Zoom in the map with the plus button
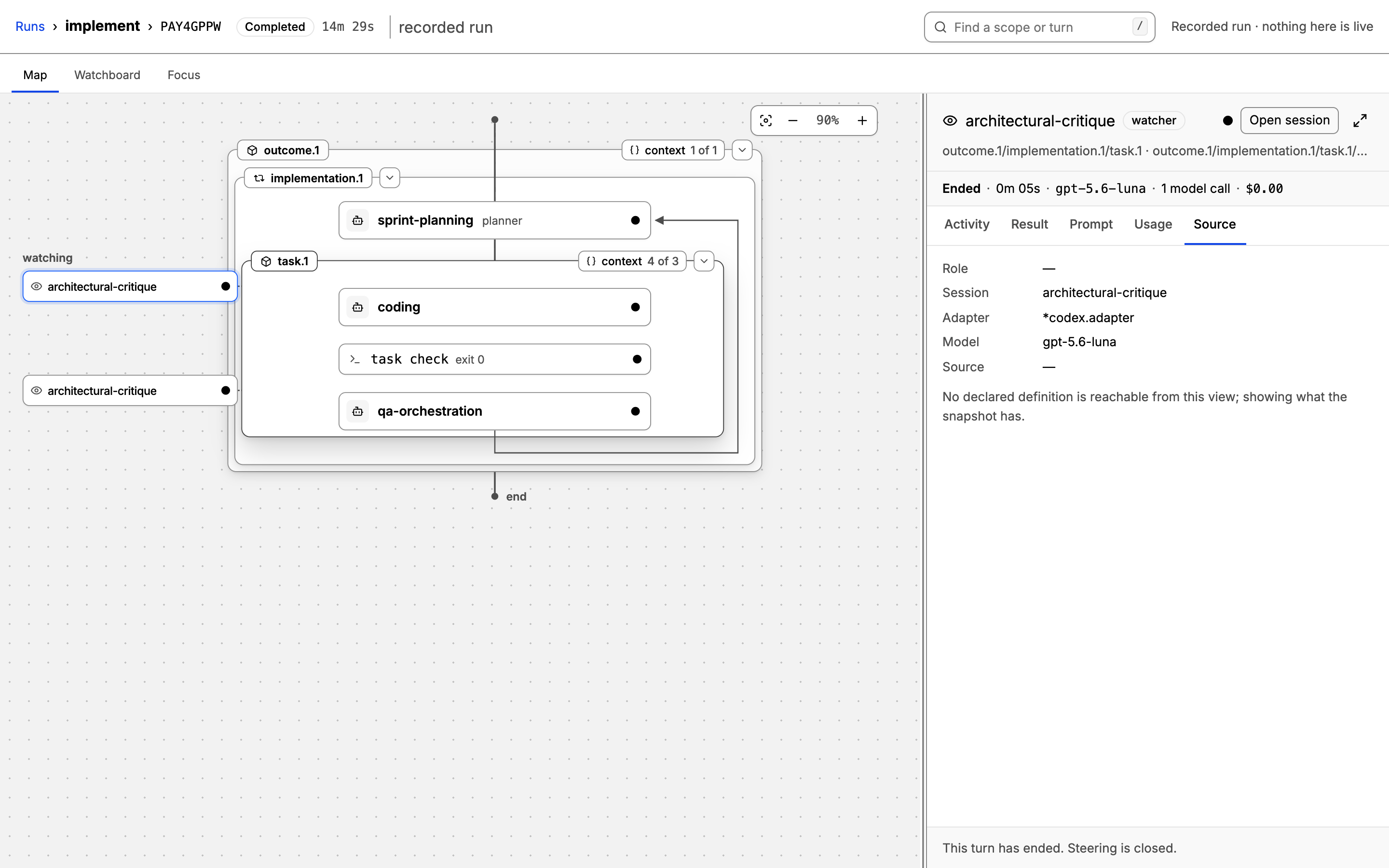Screen dimensions: 1389x868 [862, 121]
